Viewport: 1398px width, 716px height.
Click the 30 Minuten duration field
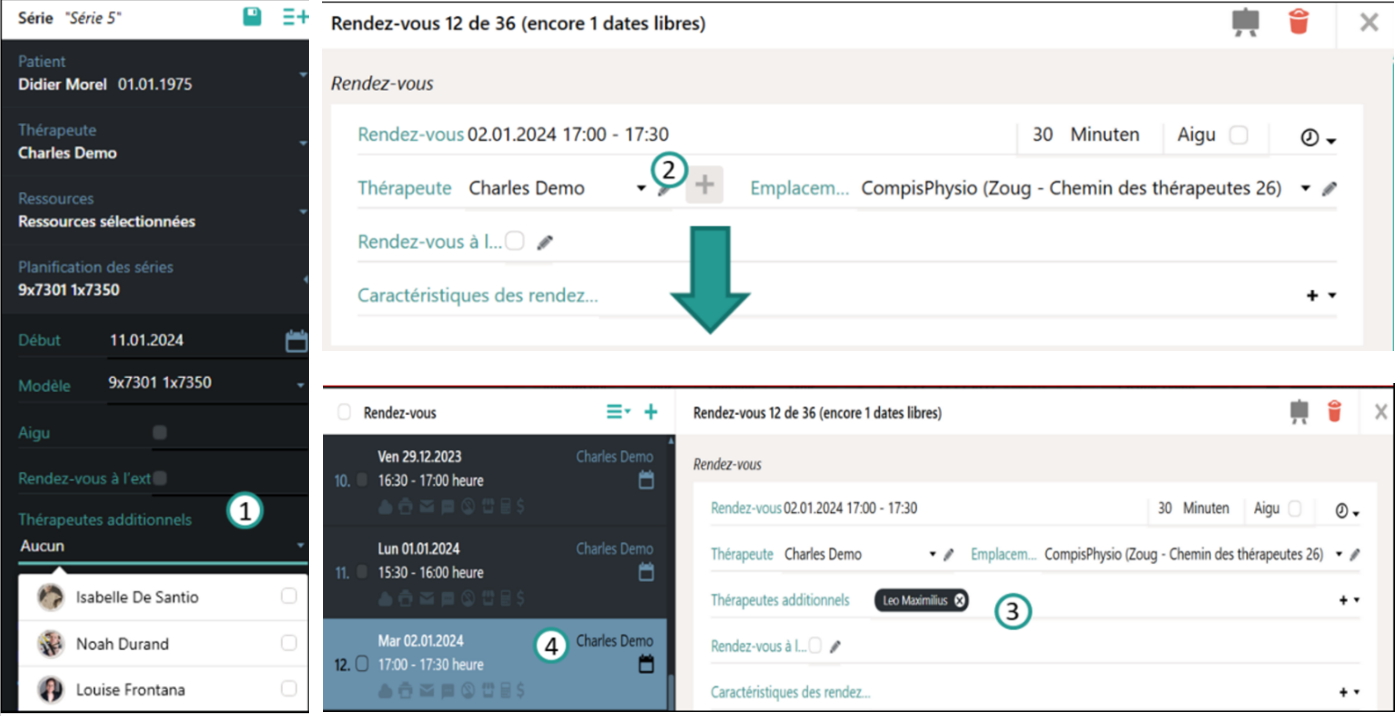click(x=1088, y=135)
